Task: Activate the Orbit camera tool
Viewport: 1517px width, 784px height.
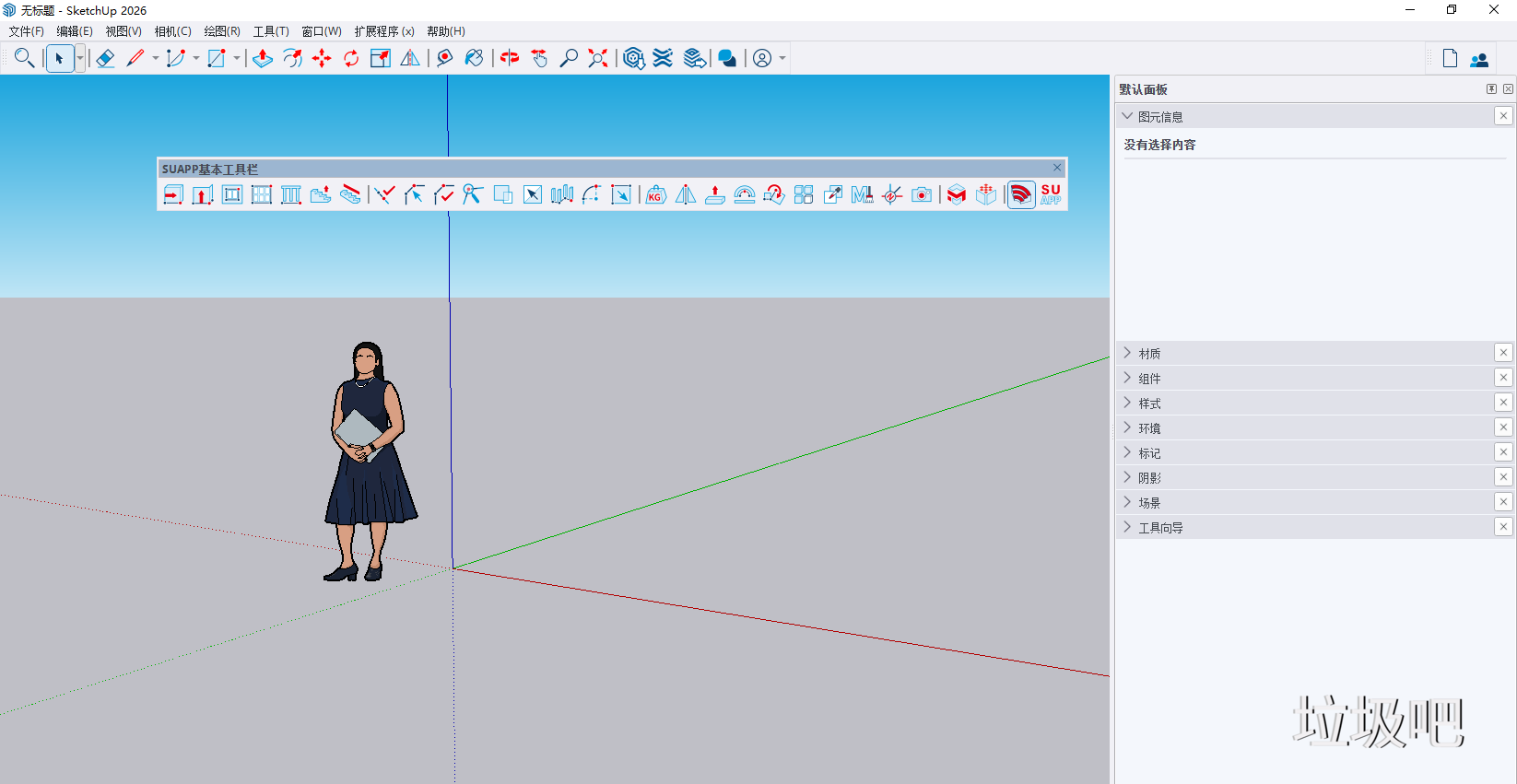Action: [x=510, y=58]
